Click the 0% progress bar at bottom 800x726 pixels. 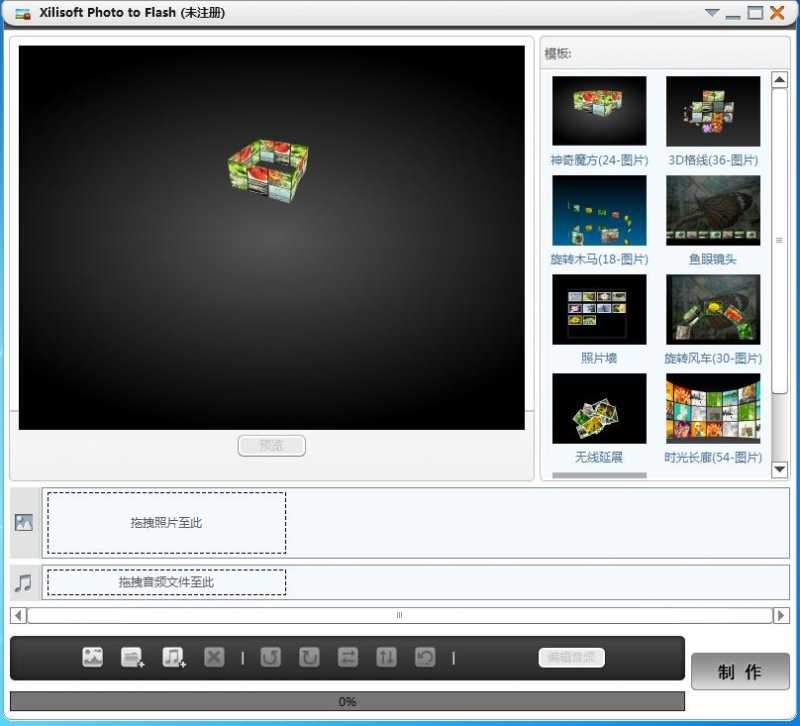click(345, 701)
